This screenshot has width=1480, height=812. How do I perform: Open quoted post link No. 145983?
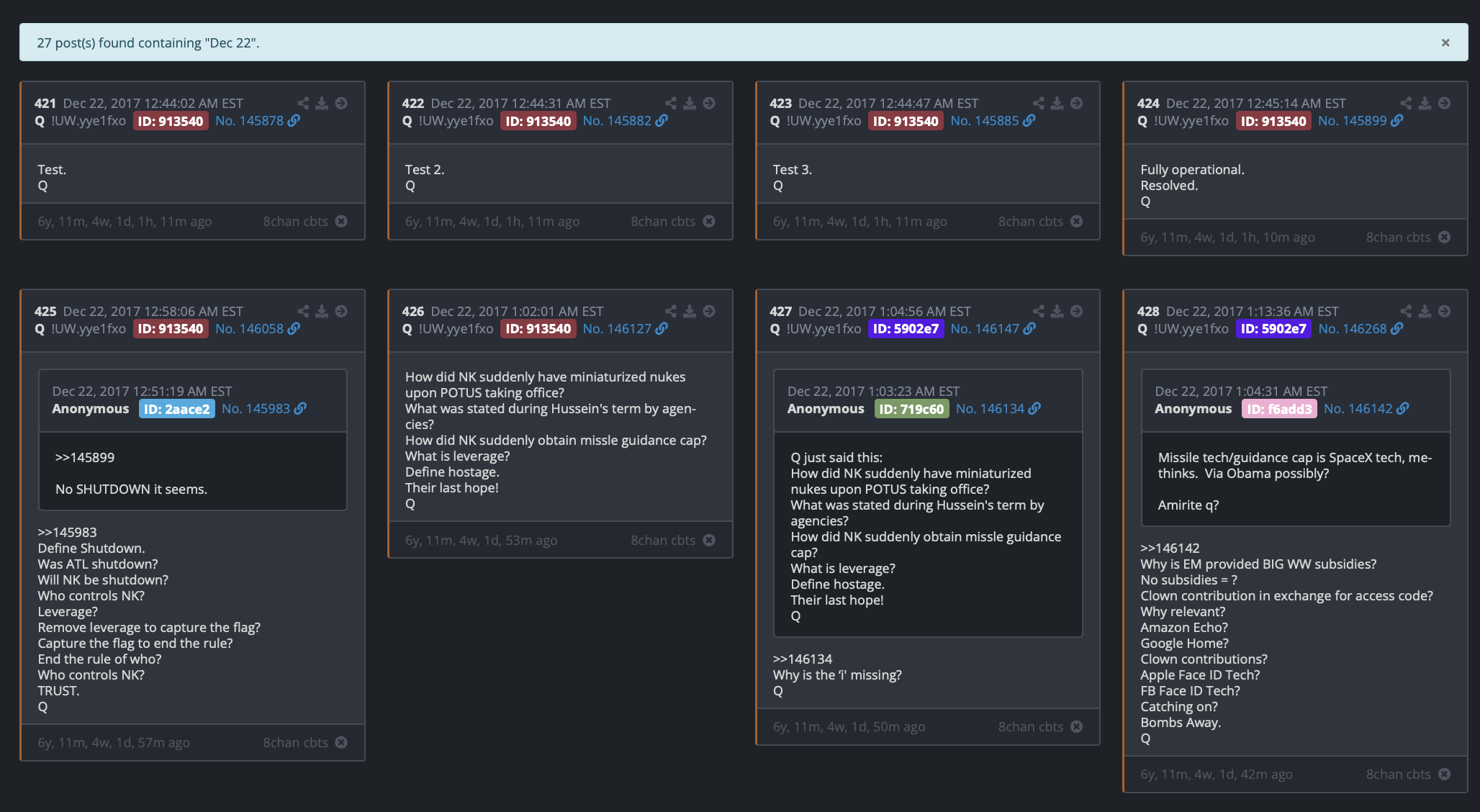click(x=264, y=409)
